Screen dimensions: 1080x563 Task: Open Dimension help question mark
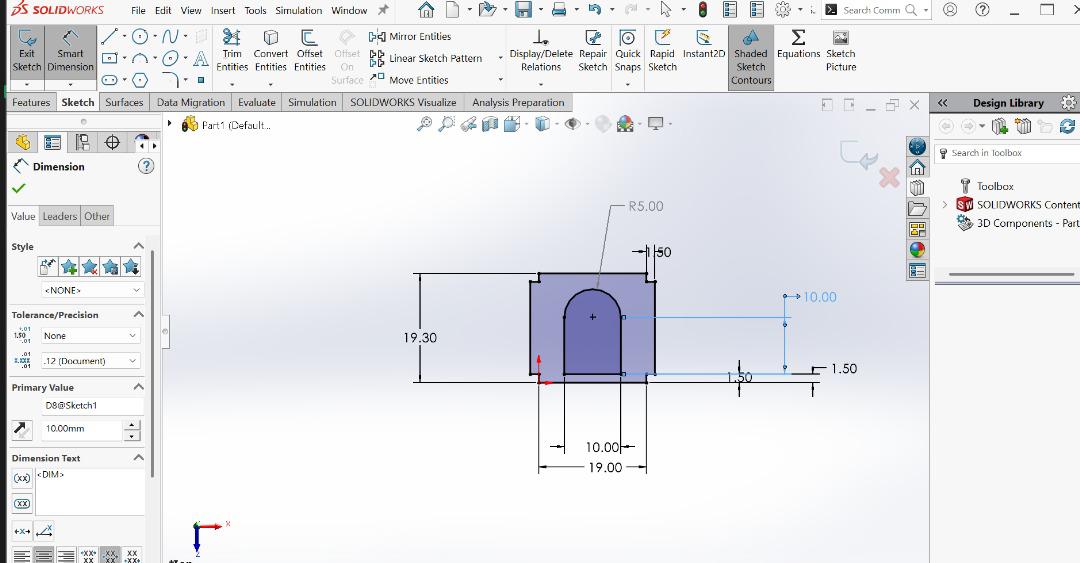(x=146, y=166)
